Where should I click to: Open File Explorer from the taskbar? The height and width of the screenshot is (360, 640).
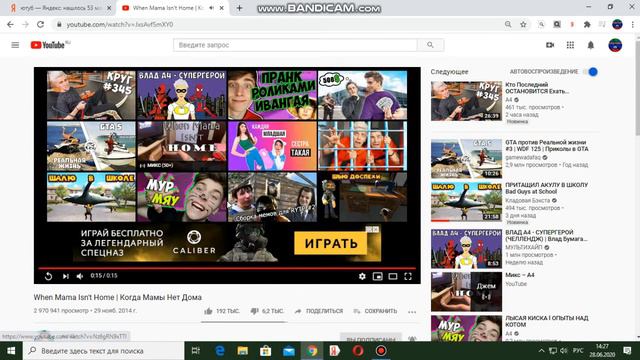click(x=242, y=351)
